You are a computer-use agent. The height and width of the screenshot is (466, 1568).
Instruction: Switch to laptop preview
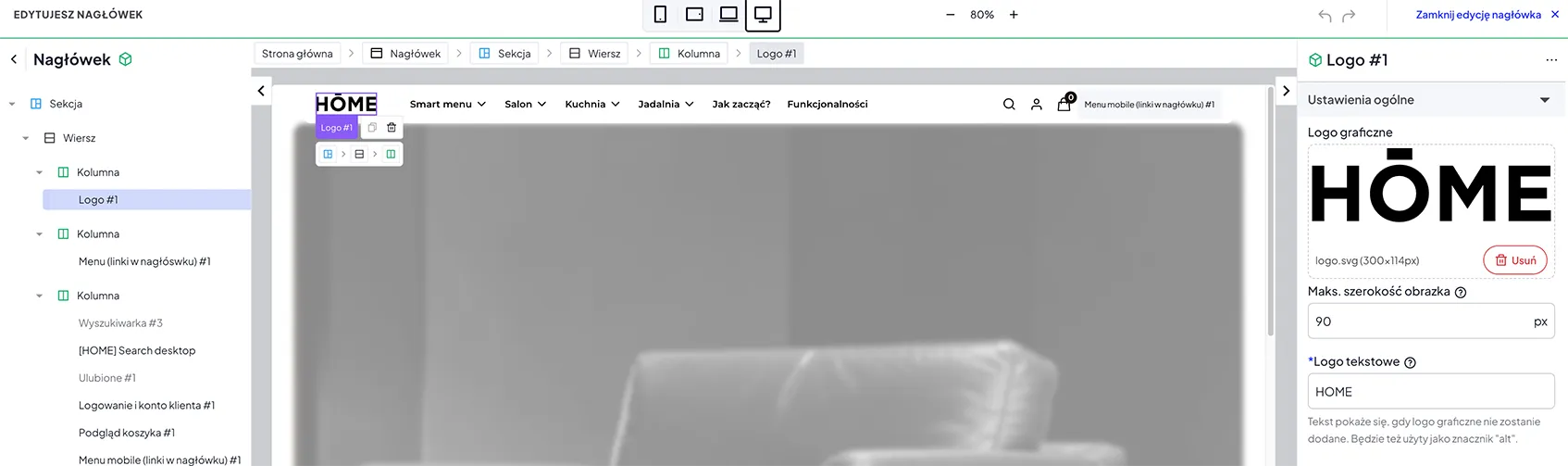point(728,14)
